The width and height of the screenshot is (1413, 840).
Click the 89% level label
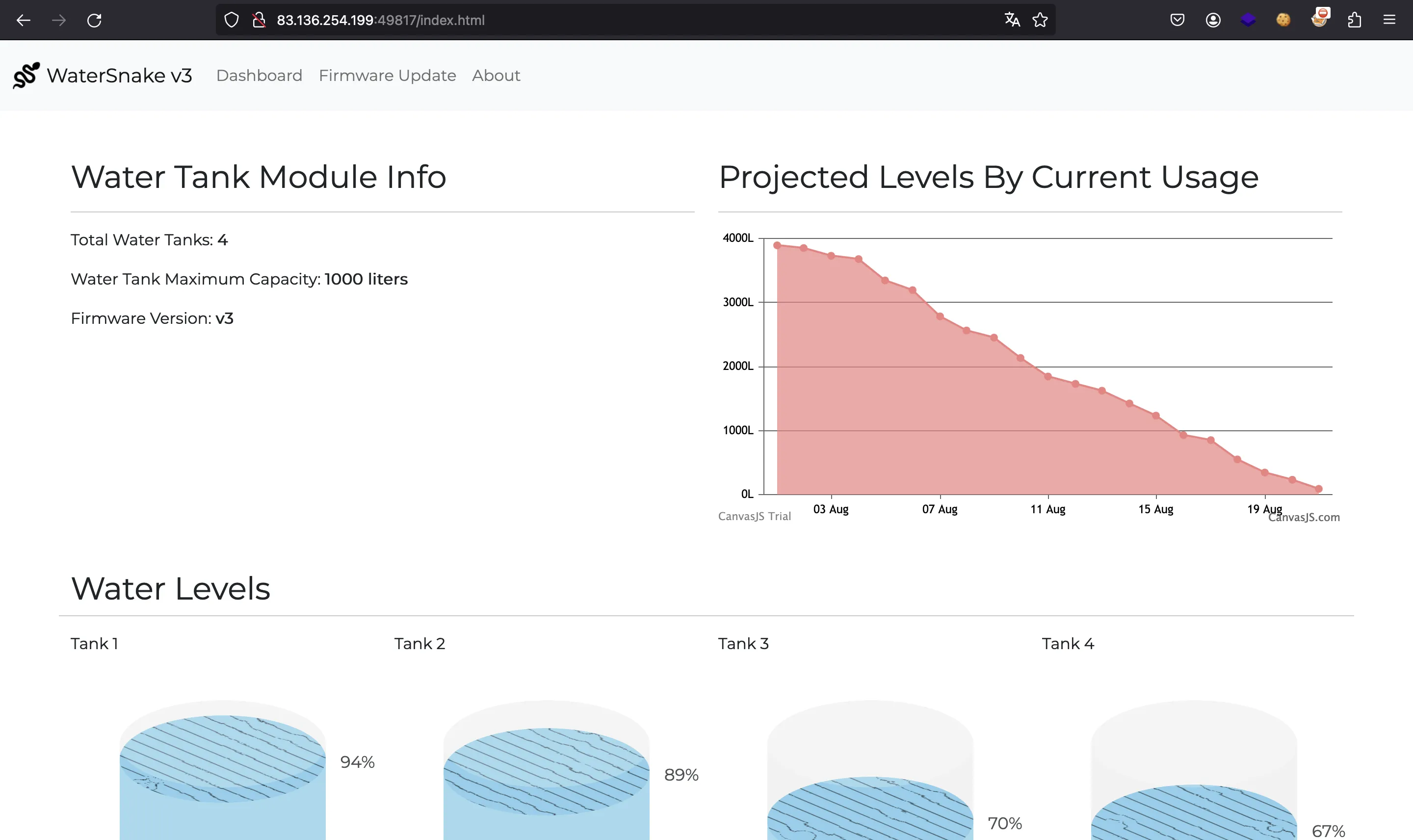pos(681,774)
